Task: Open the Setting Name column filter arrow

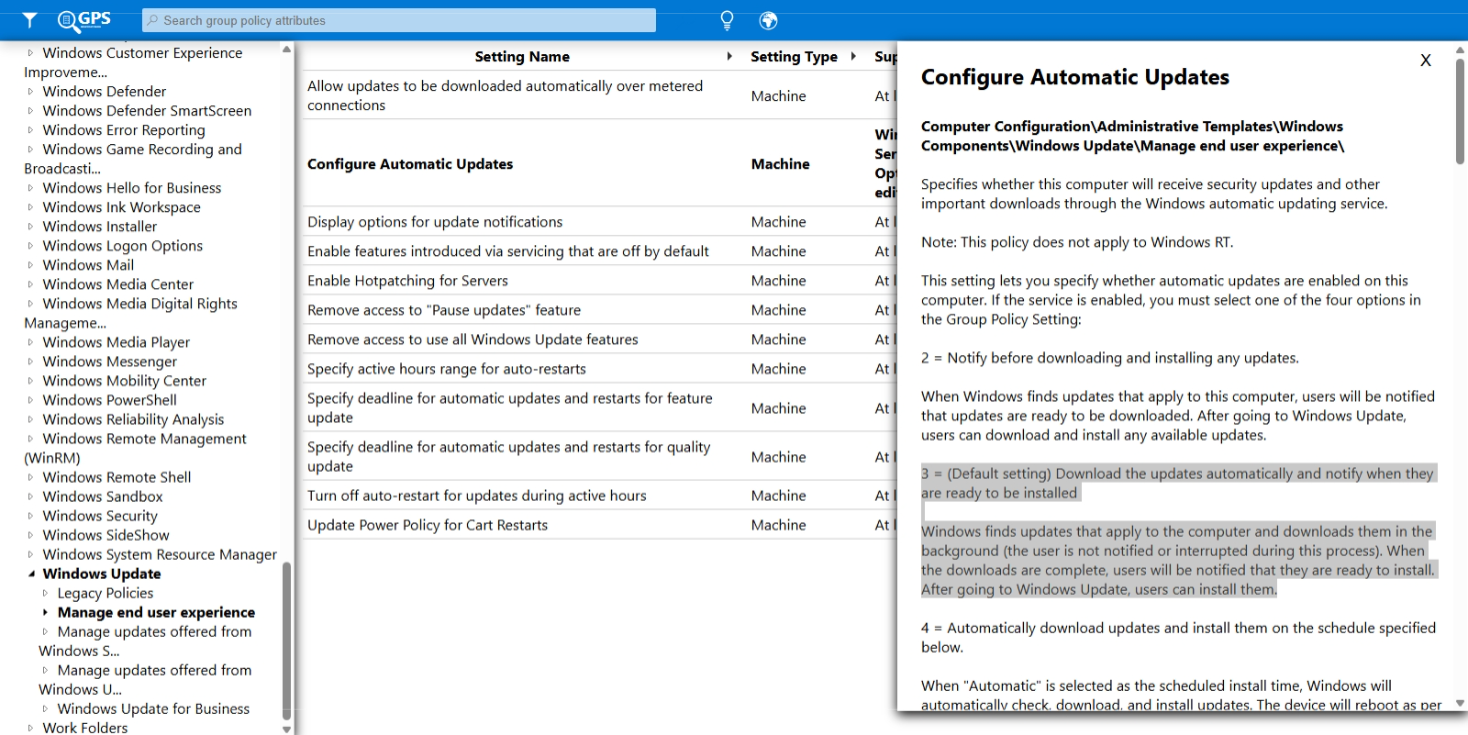Action: click(729, 57)
